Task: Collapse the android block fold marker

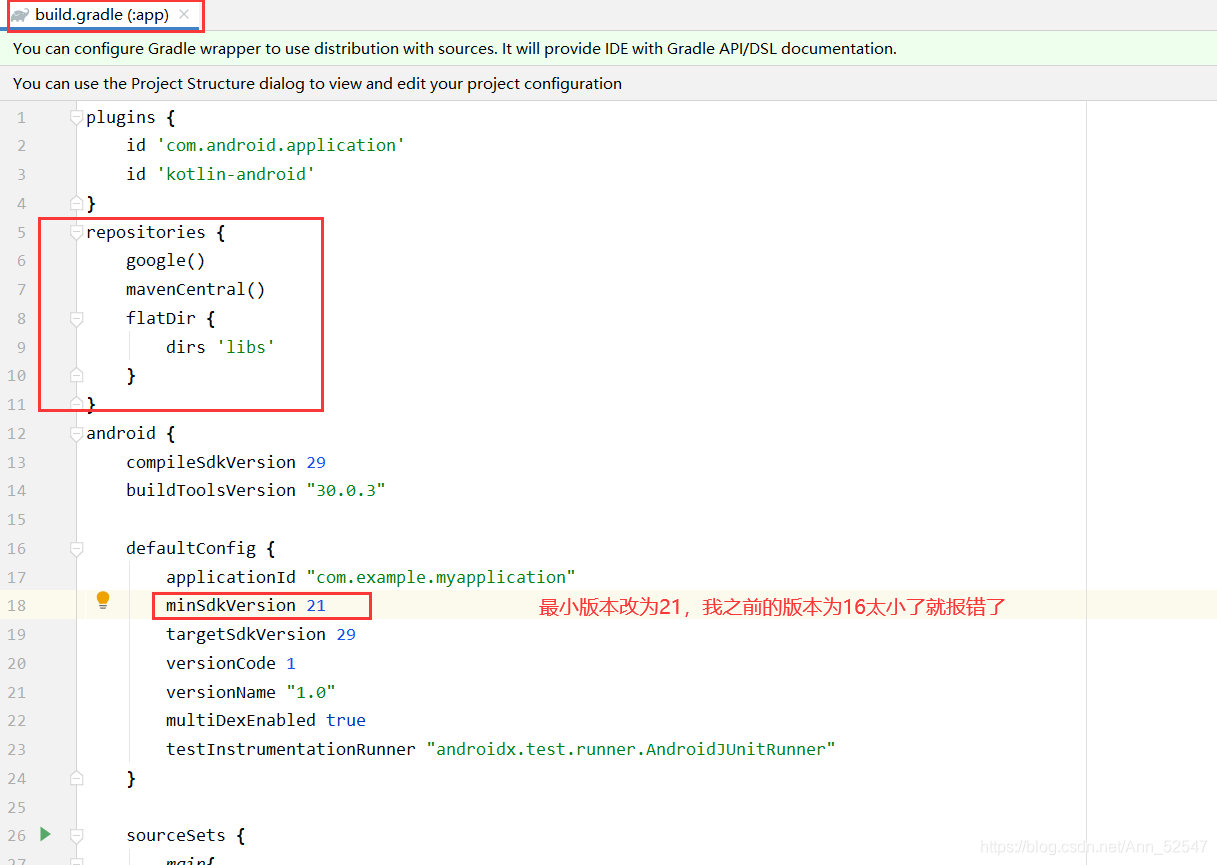Action: (76, 433)
